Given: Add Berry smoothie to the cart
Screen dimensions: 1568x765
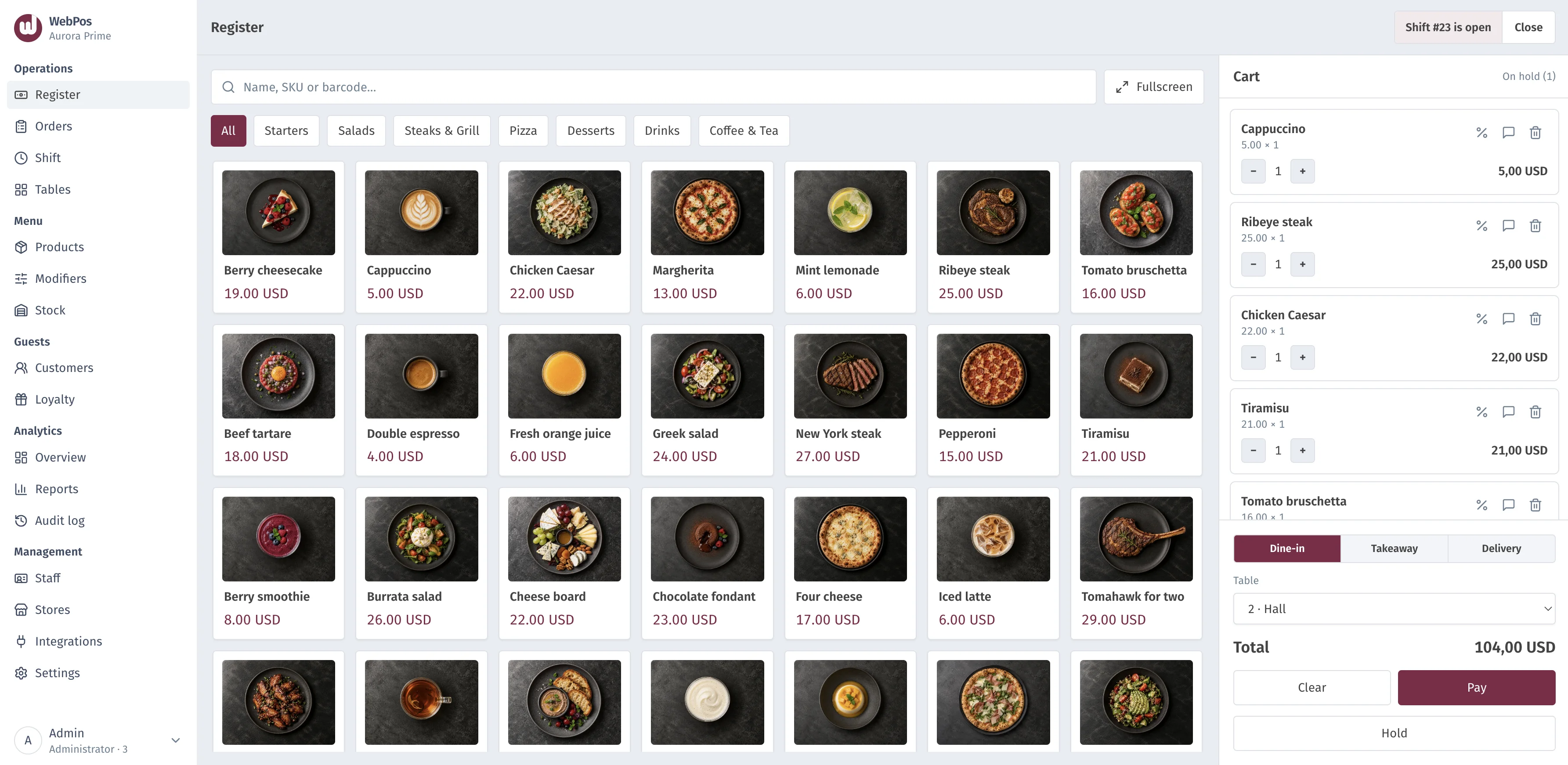Looking at the screenshot, I should [x=278, y=563].
